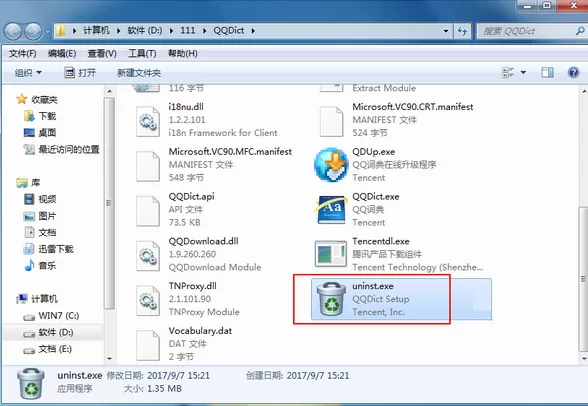Select 文档 library in sidebar
Viewport: 588px width, 406px height.
pos(40,232)
